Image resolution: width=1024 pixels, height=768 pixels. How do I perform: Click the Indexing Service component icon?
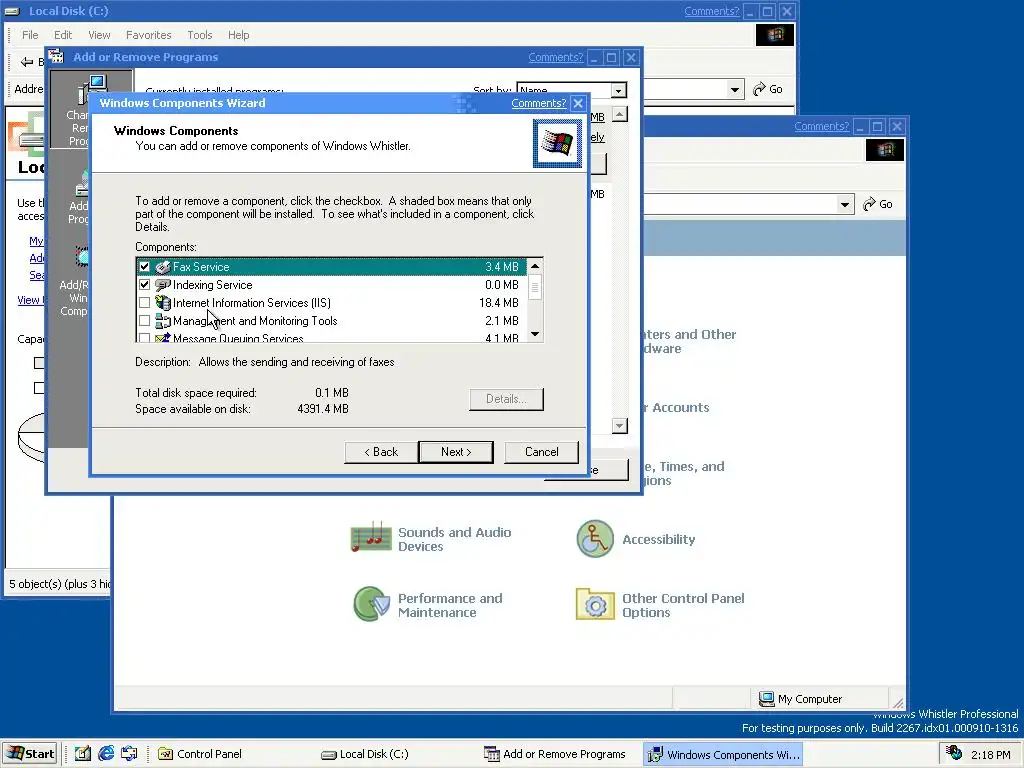[163, 285]
